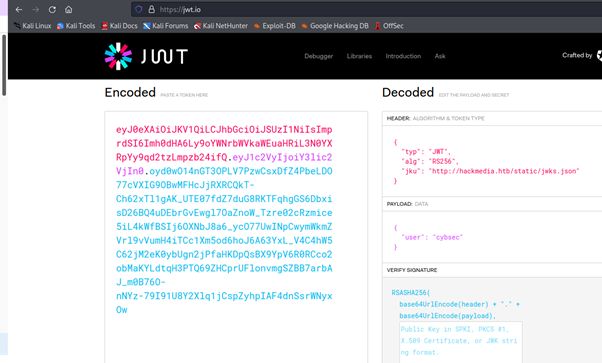Click the page vertical scrollbar thumb
The width and height of the screenshot is (602, 363).
click(x=4, y=65)
